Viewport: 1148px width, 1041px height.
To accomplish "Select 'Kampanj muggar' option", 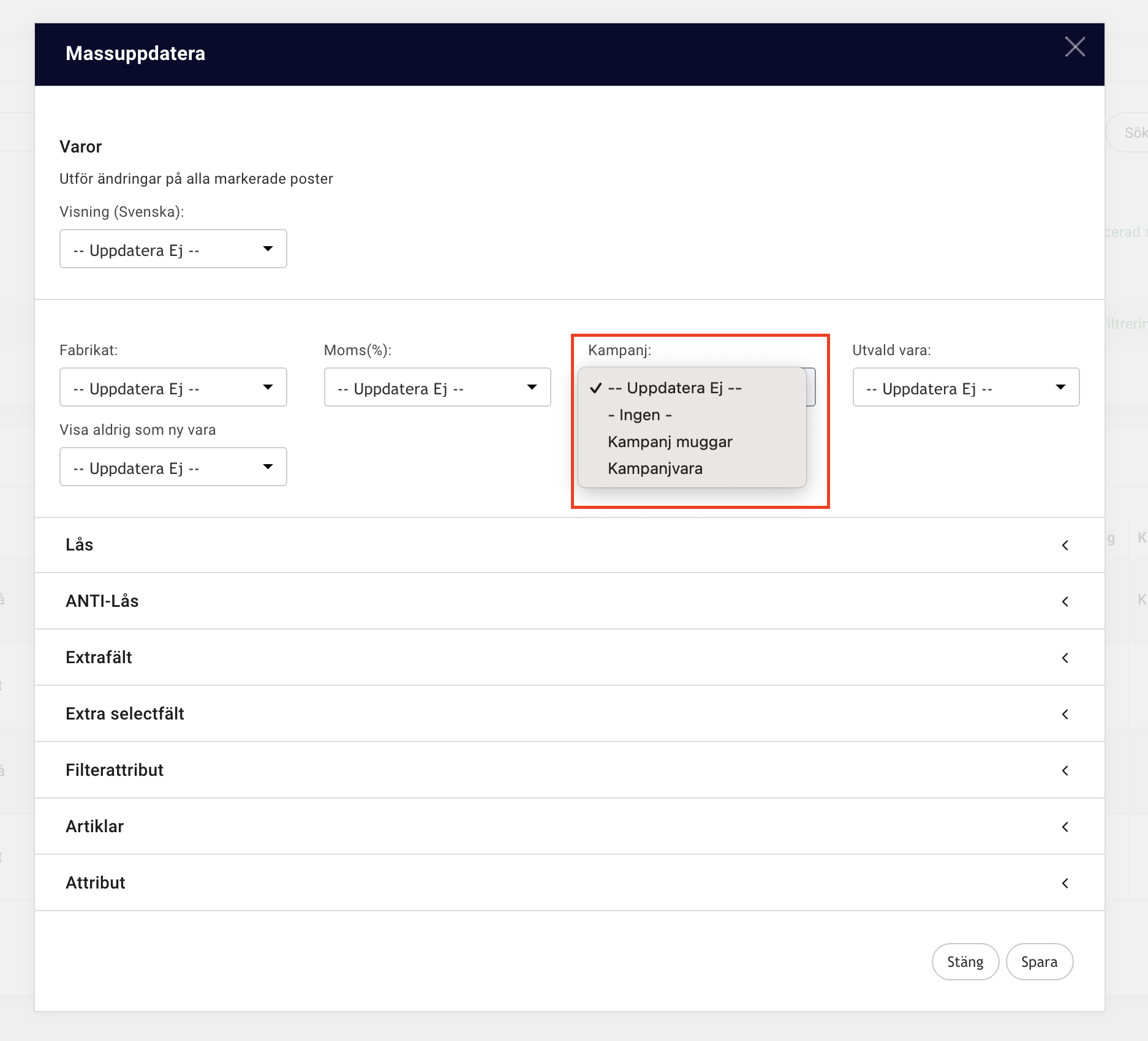I will 670,442.
